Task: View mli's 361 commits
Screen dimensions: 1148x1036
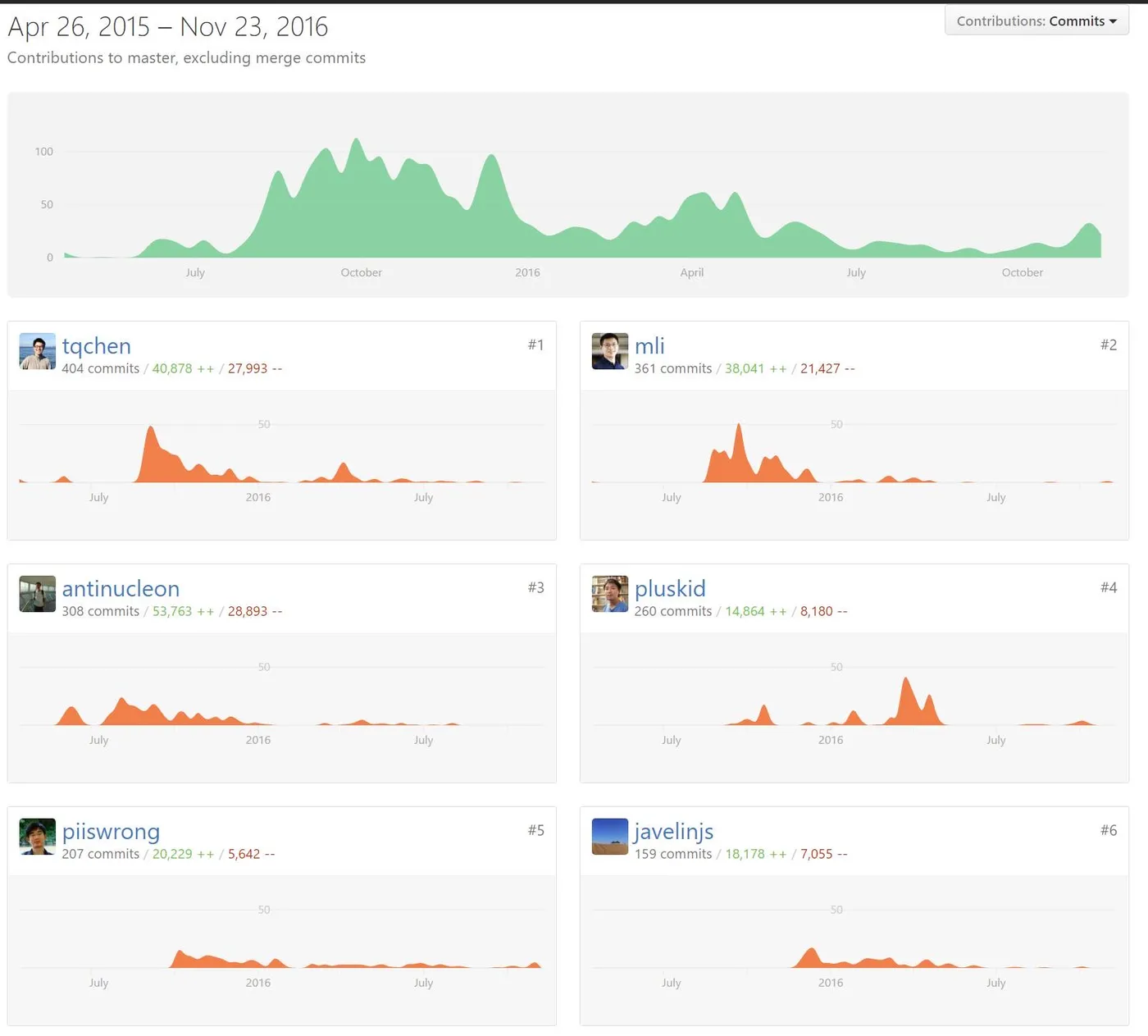Action: [x=673, y=369]
